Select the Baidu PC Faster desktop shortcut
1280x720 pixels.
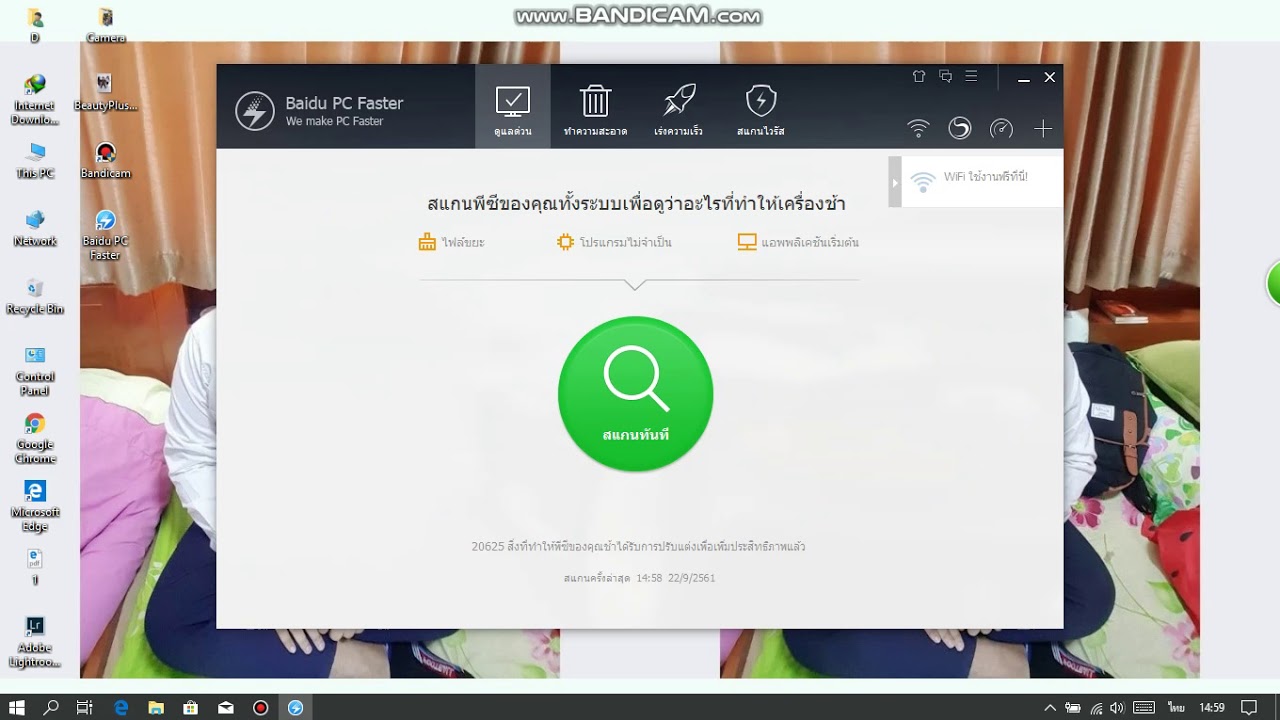pos(105,235)
